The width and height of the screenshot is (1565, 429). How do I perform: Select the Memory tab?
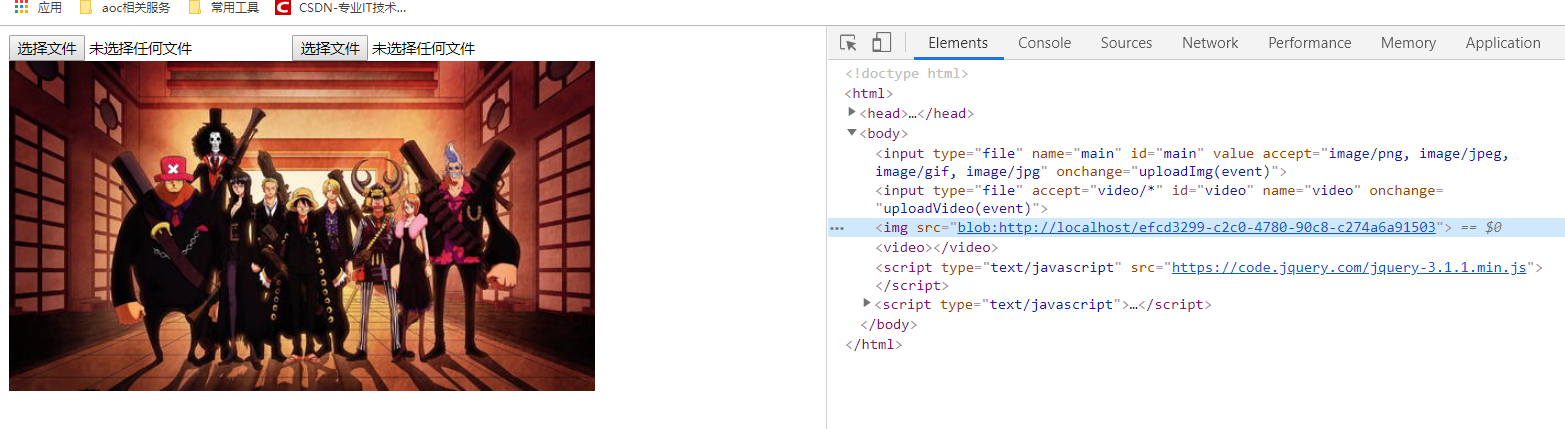click(x=1408, y=43)
